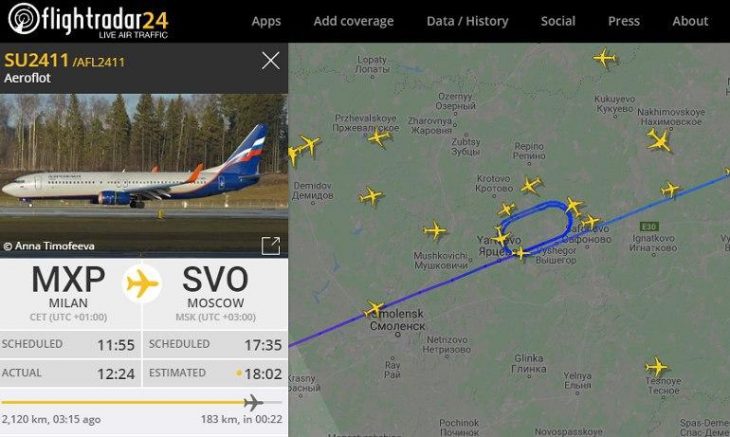Open the Add coverage menu item

click(353, 21)
